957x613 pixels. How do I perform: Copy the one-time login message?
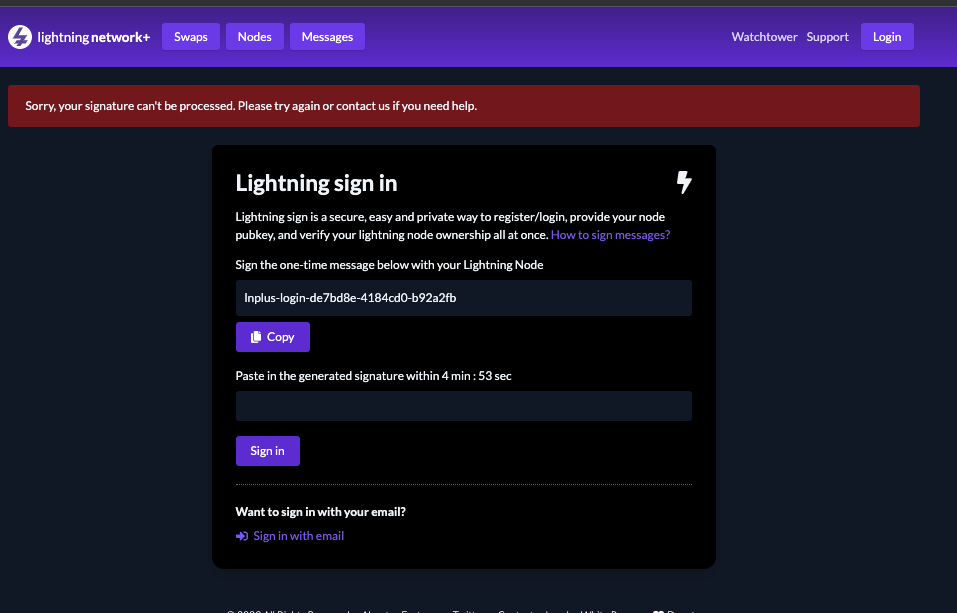(273, 337)
